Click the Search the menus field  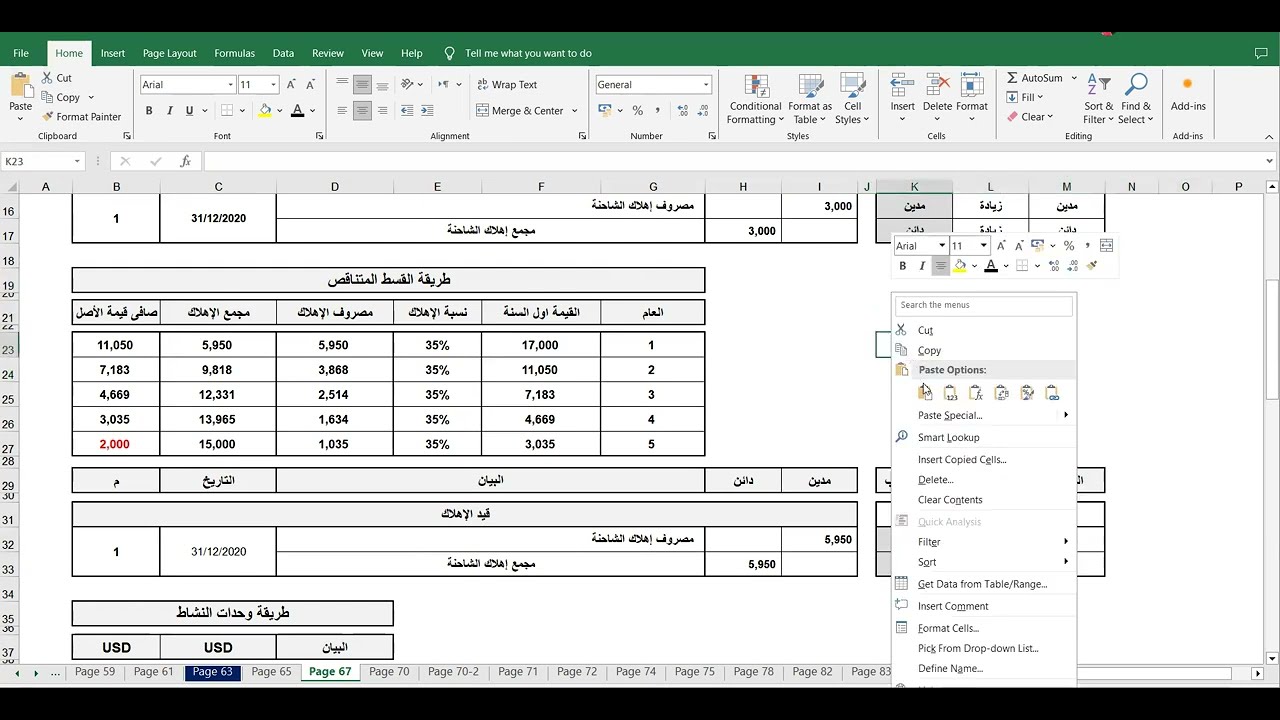click(x=984, y=305)
